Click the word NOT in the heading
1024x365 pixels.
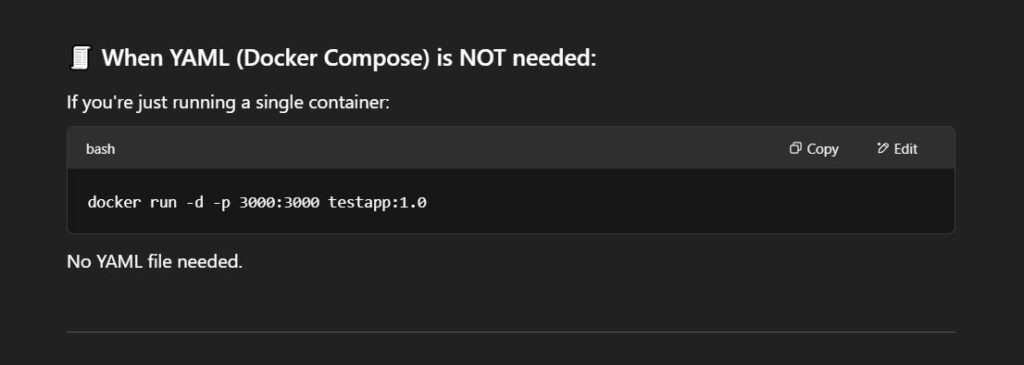click(x=482, y=59)
